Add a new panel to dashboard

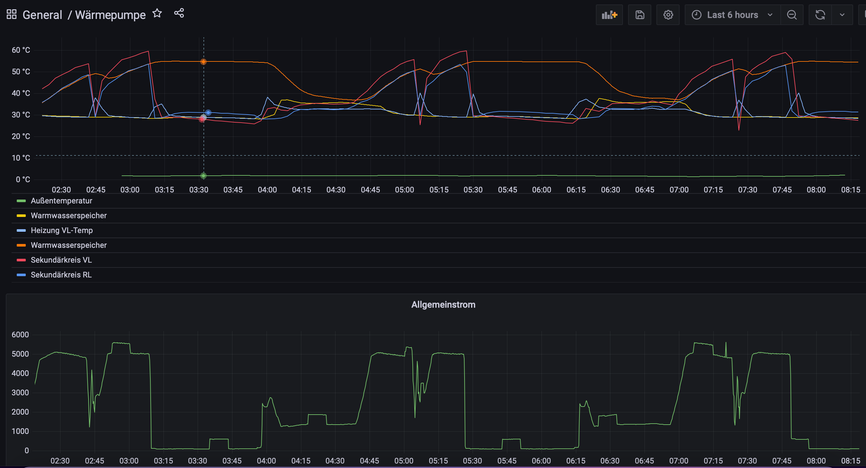(609, 15)
